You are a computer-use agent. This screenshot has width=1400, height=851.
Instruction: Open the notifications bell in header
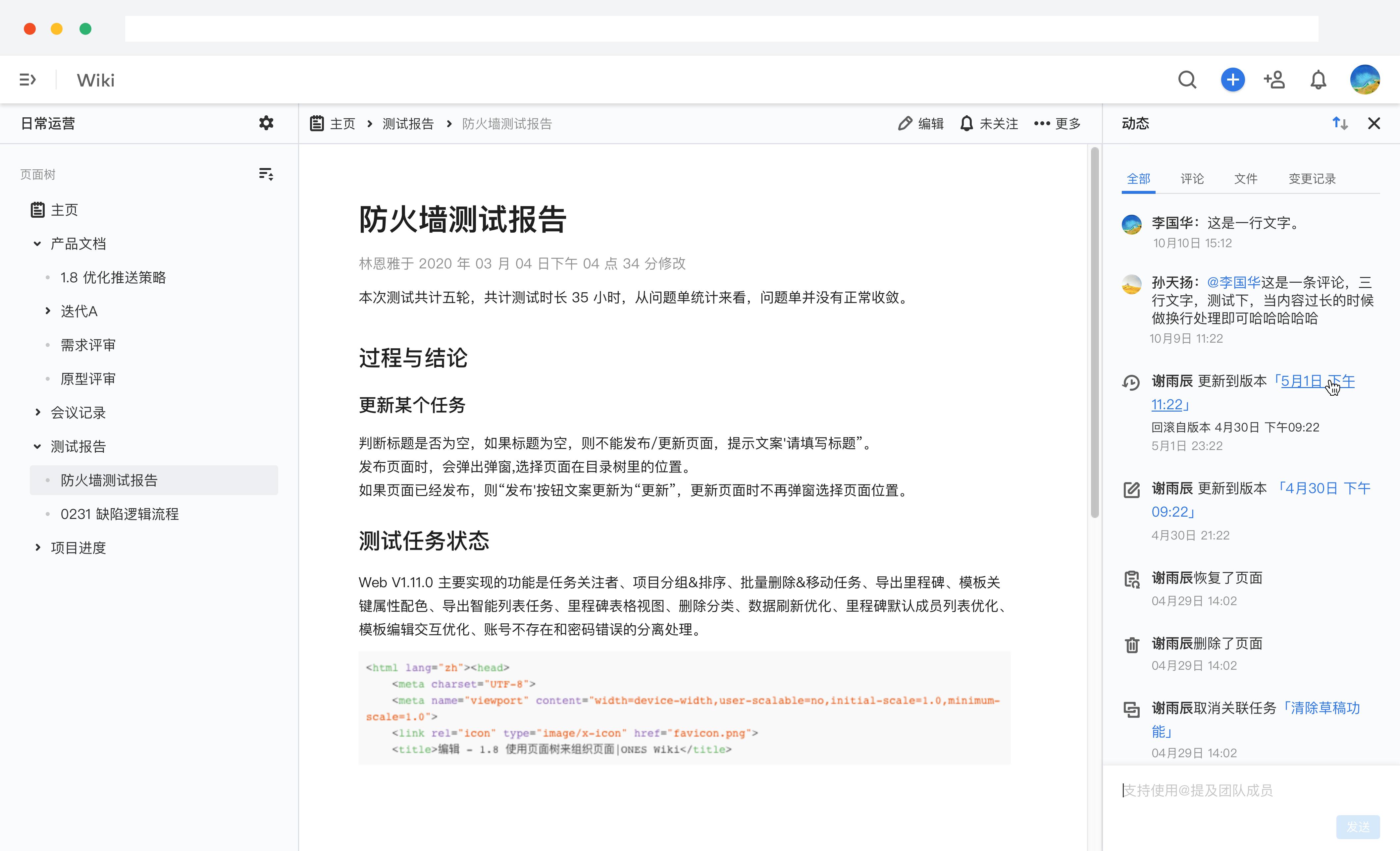1318,80
